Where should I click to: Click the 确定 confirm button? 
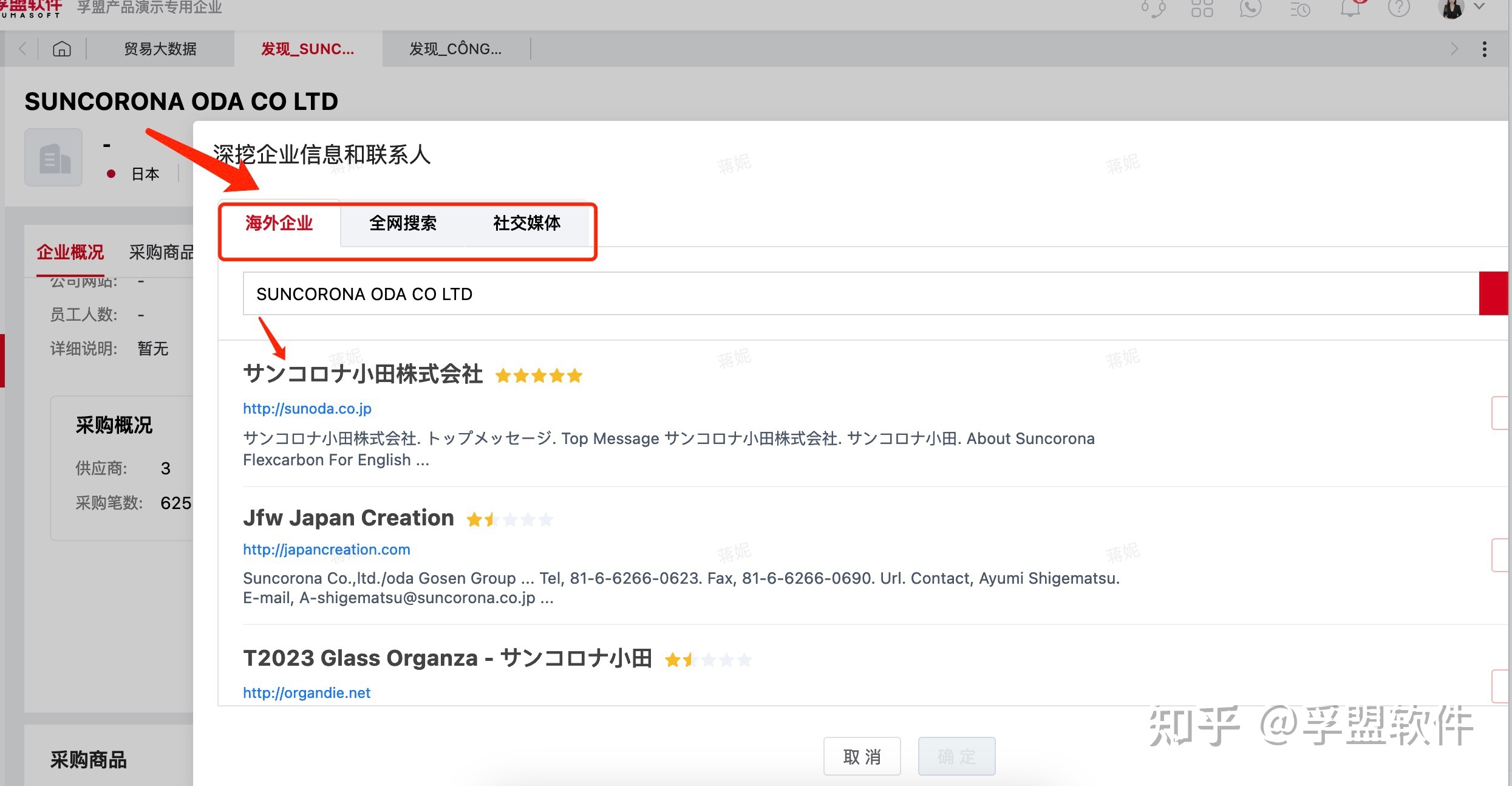click(x=956, y=756)
